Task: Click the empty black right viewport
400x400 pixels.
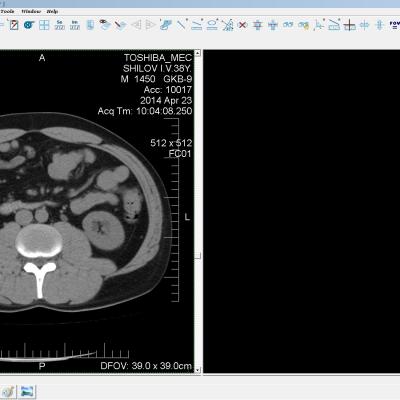Action: (302, 211)
